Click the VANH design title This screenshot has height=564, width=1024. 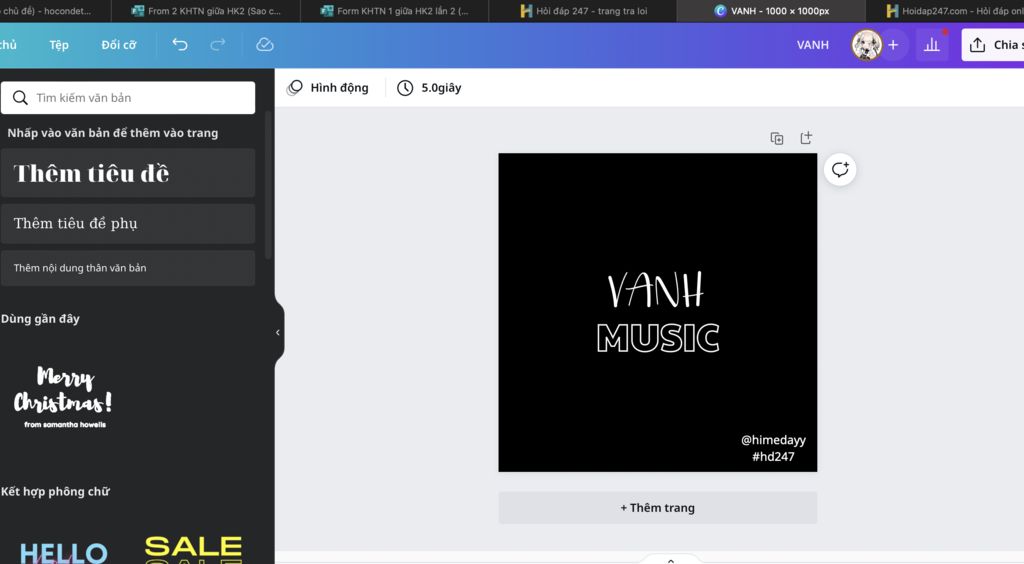click(812, 45)
